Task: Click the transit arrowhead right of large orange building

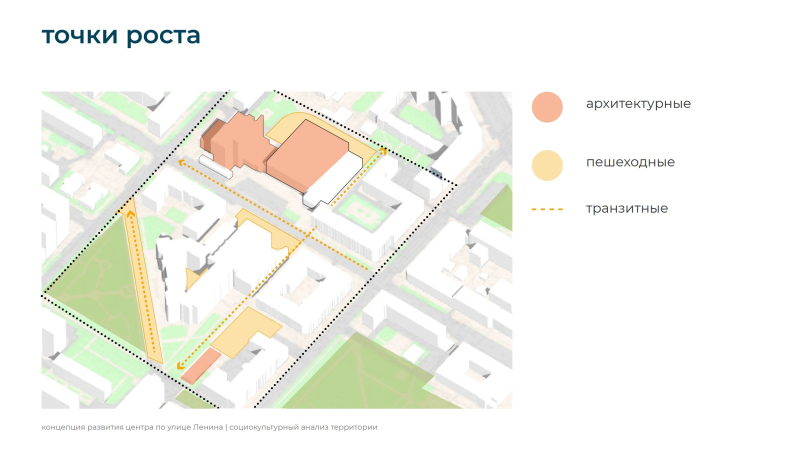Action: (x=381, y=151)
